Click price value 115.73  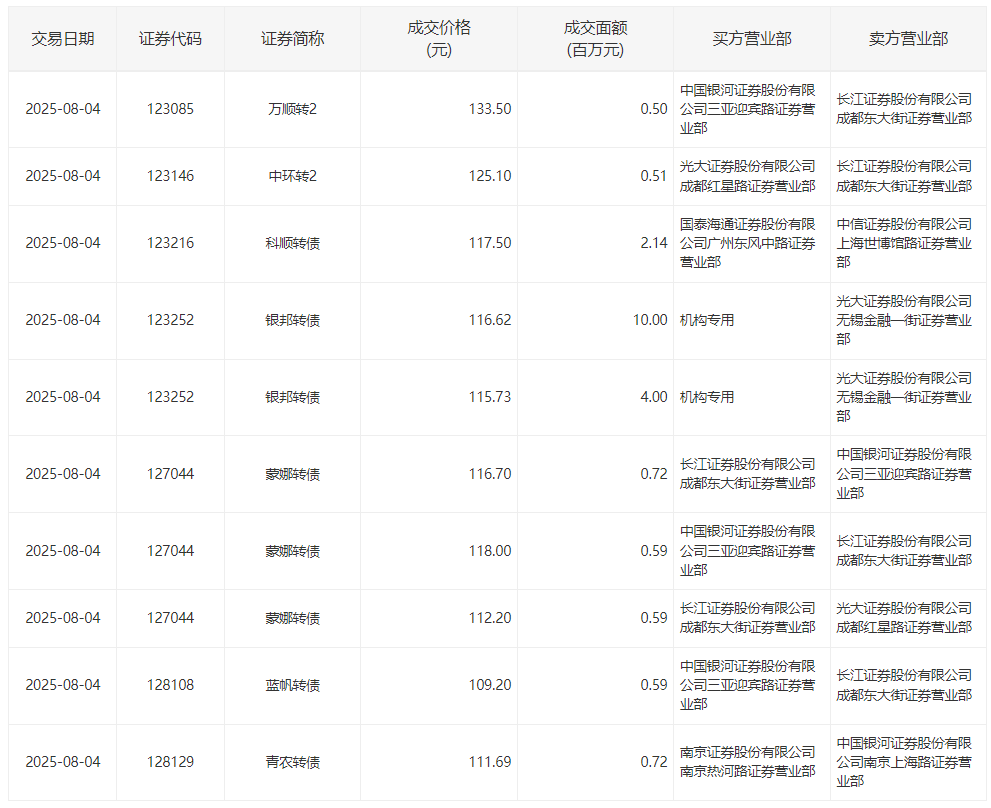point(490,397)
